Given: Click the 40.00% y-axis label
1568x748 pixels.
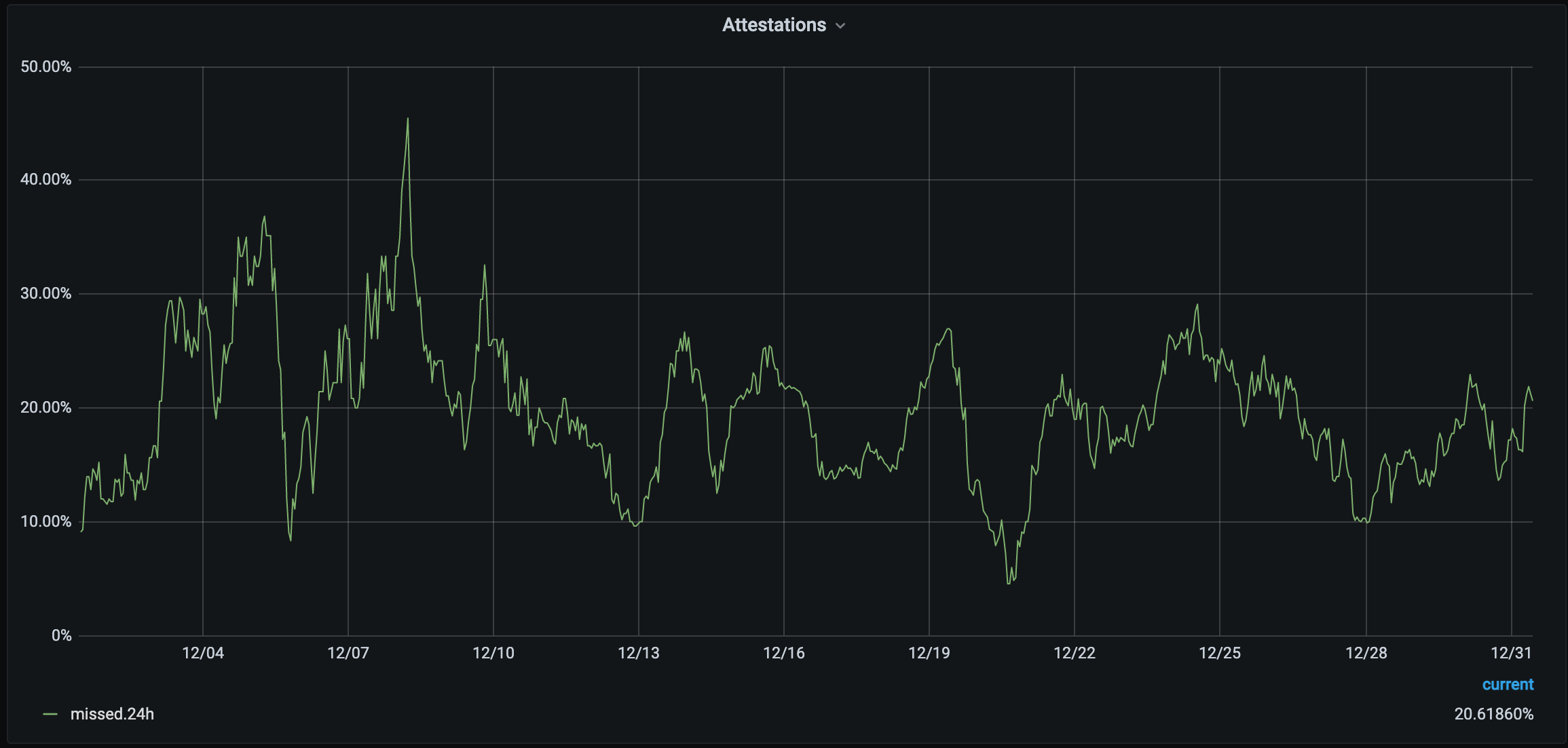Looking at the screenshot, I should [x=45, y=179].
